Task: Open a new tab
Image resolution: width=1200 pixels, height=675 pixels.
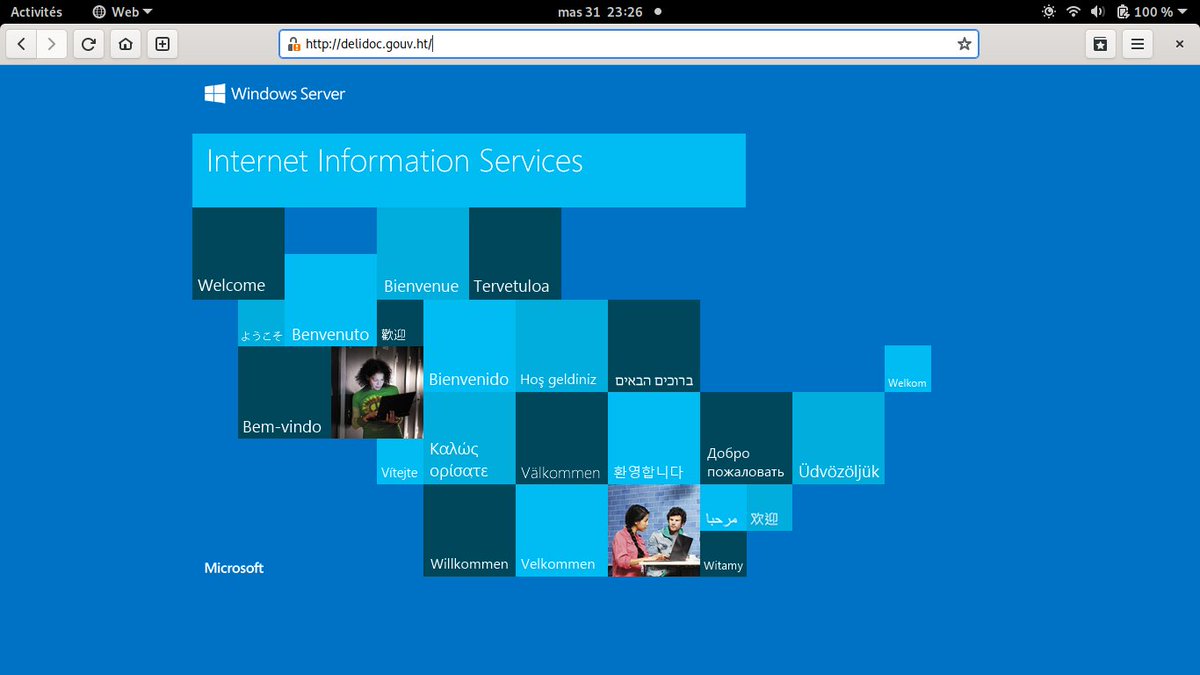Action: pos(162,44)
